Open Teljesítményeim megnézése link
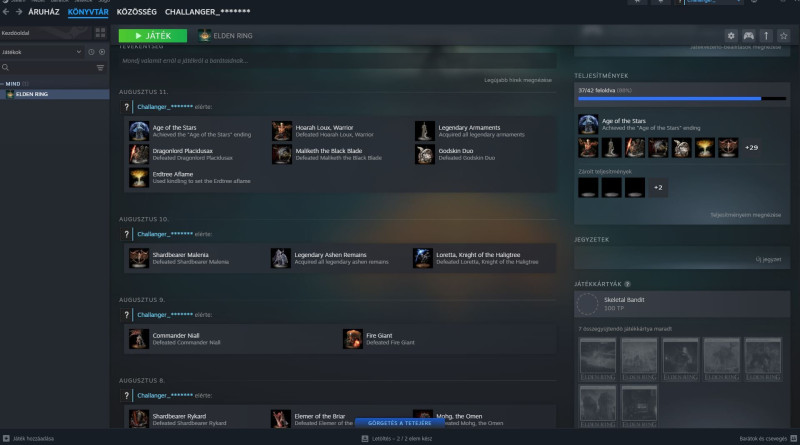Image resolution: width=800 pixels, height=445 pixels. (745, 215)
